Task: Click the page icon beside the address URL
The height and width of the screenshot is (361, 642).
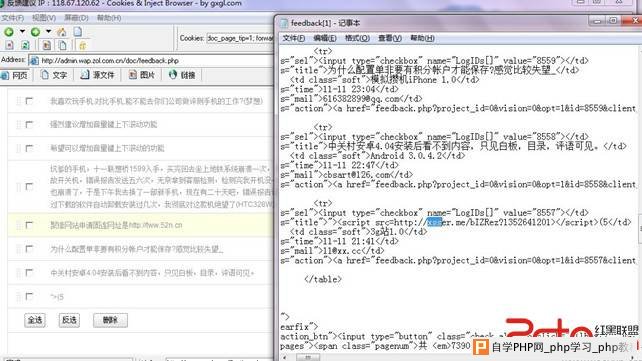Action: coord(34,61)
